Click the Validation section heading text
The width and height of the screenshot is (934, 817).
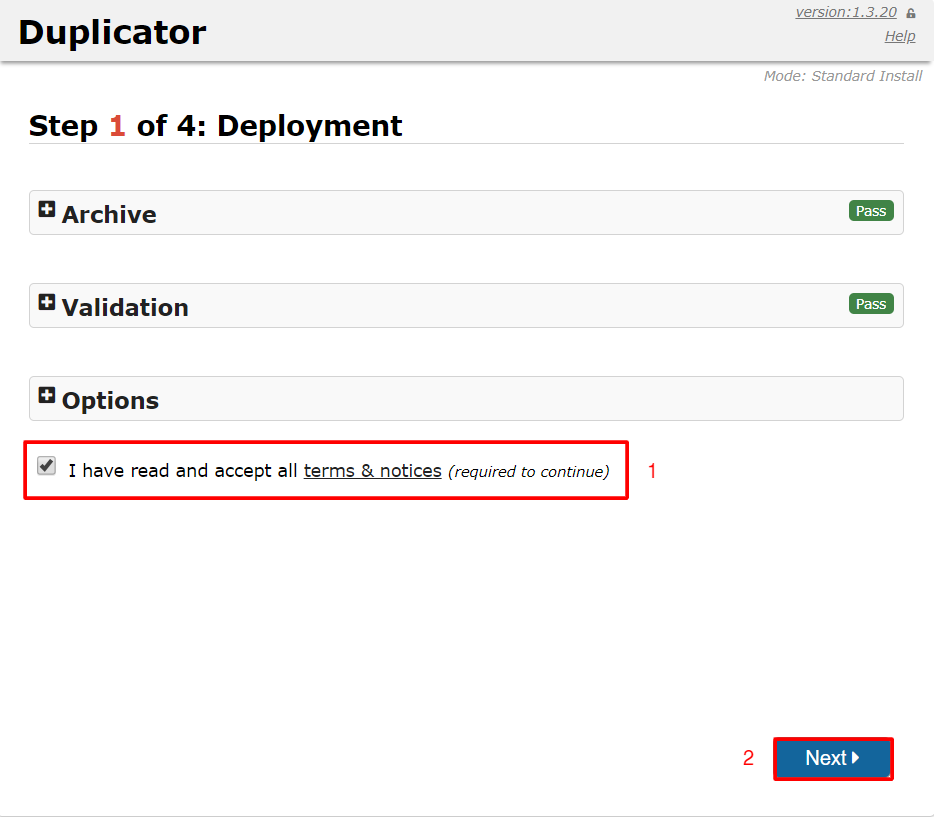click(125, 307)
